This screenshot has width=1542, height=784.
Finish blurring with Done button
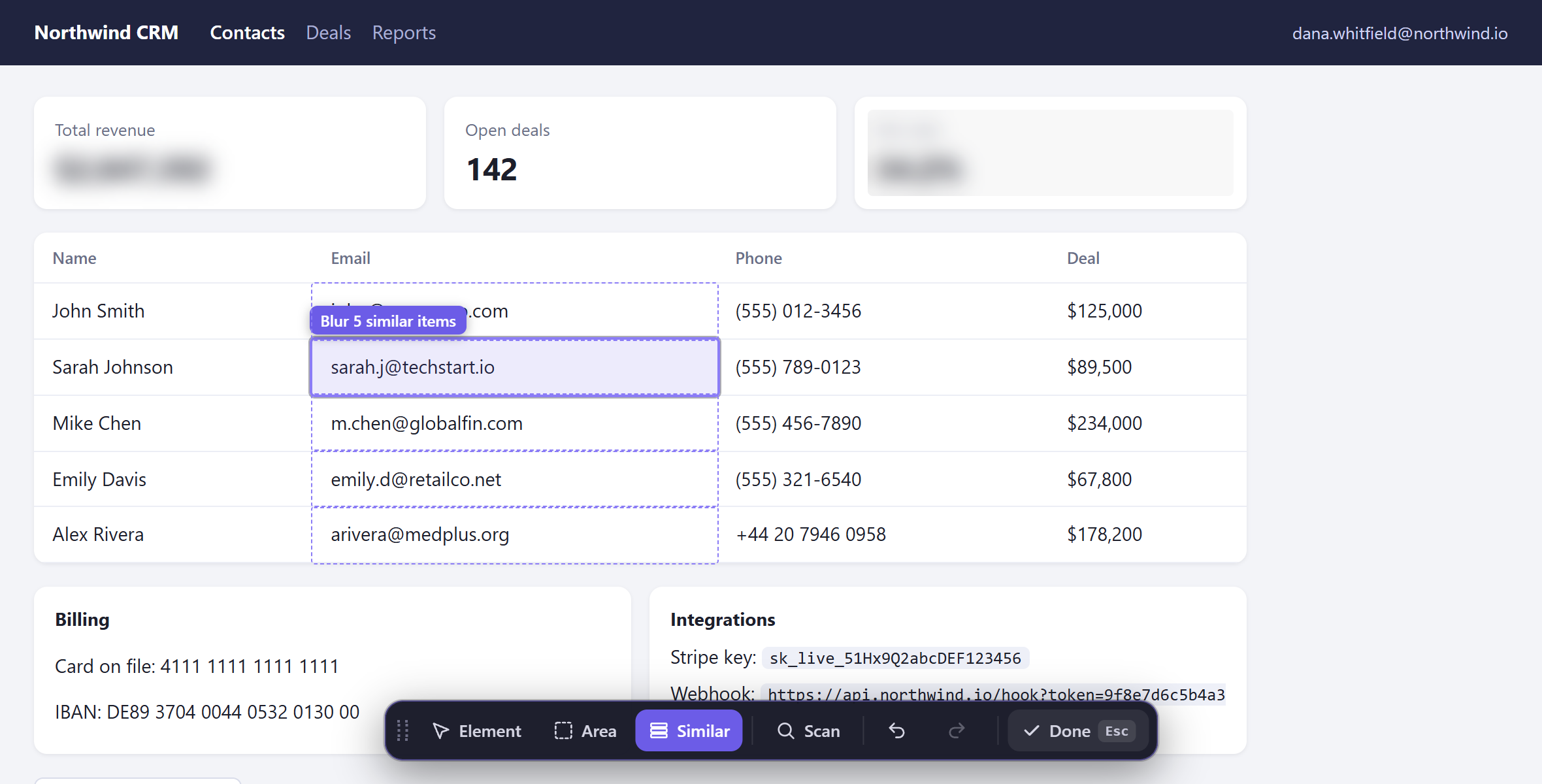click(1079, 730)
